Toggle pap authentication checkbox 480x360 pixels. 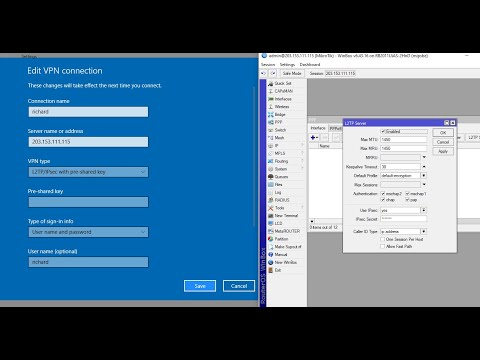click(407, 200)
